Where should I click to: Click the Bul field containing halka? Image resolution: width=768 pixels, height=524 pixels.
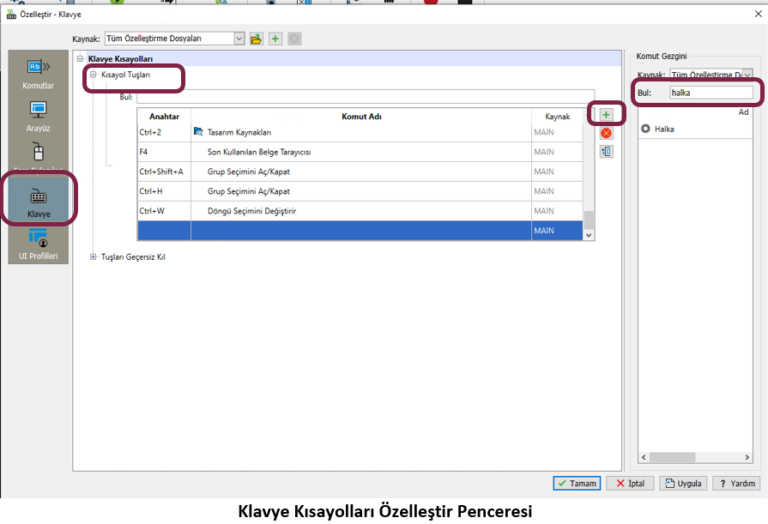(x=711, y=93)
